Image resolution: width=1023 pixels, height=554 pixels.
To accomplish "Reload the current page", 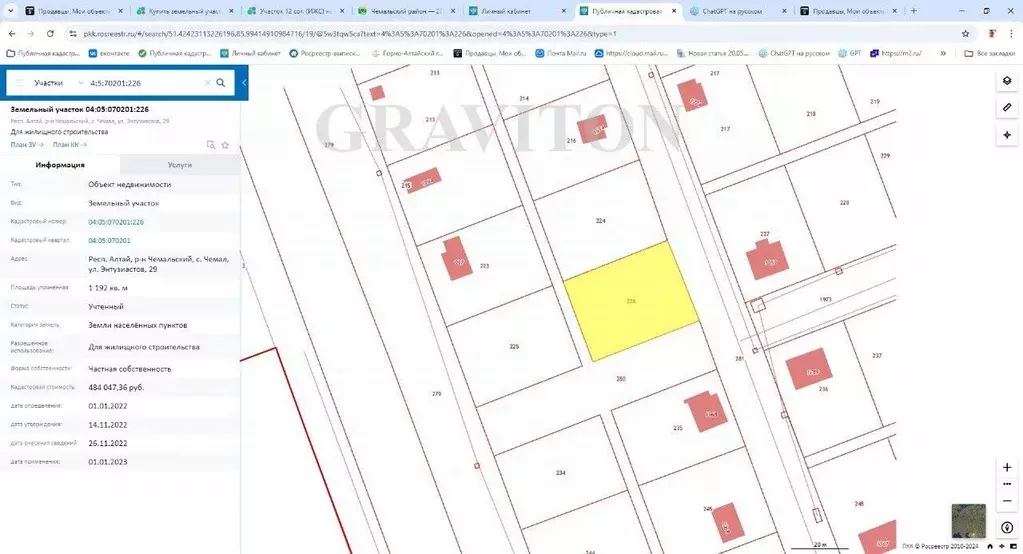I will 50,33.
